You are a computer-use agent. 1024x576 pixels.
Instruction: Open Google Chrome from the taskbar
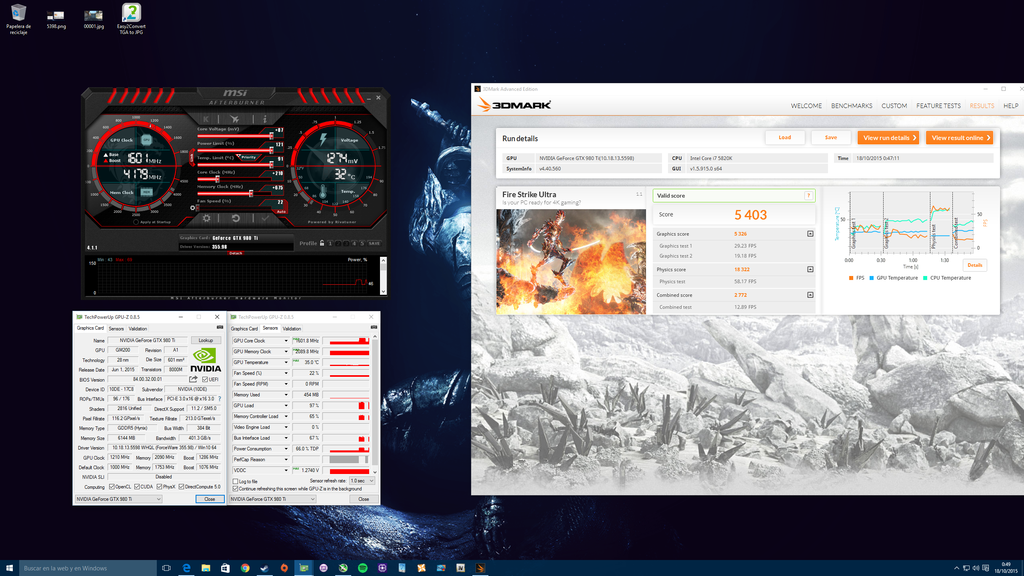click(x=245, y=568)
